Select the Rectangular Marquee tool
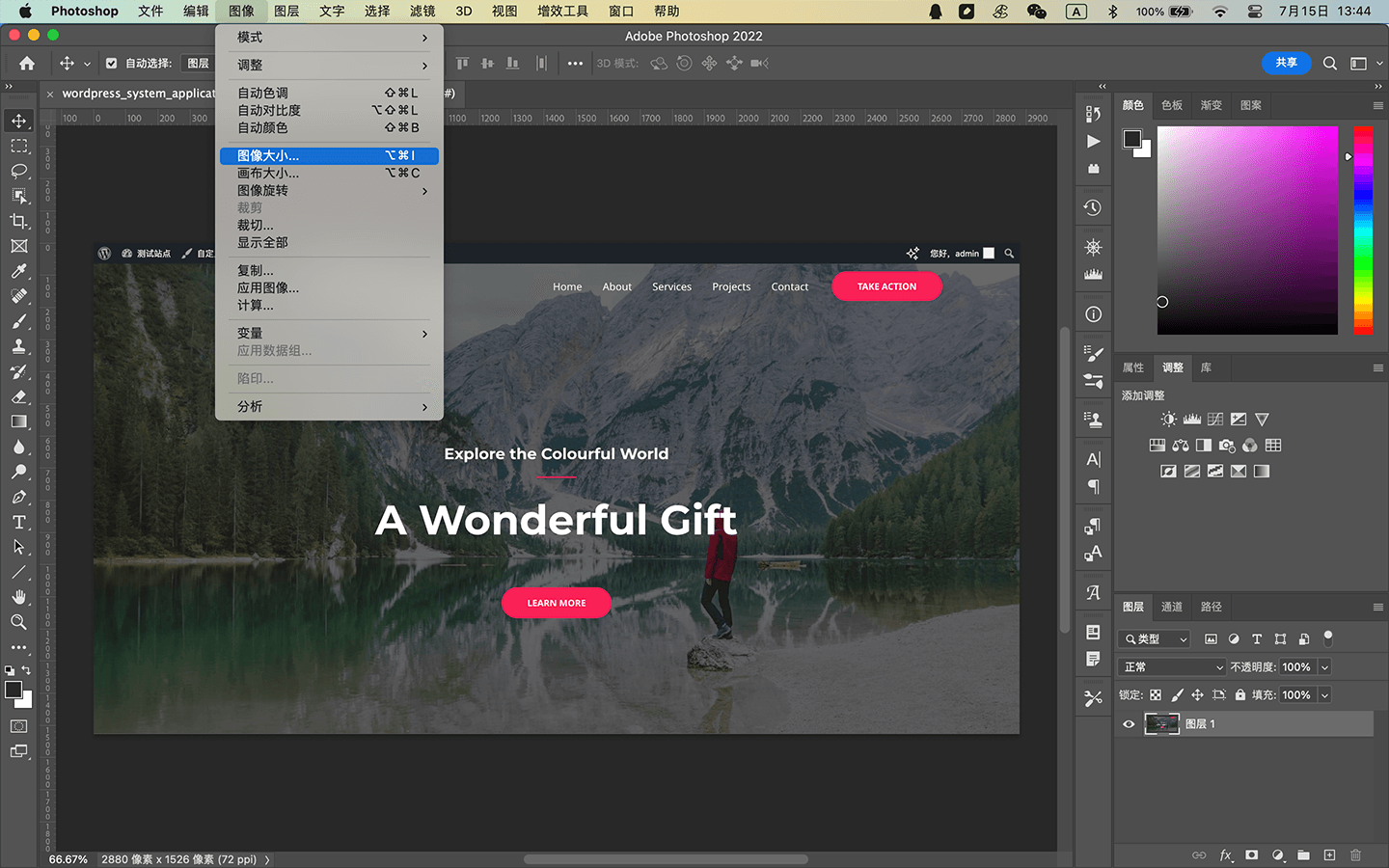Image resolution: width=1389 pixels, height=868 pixels. point(18,146)
